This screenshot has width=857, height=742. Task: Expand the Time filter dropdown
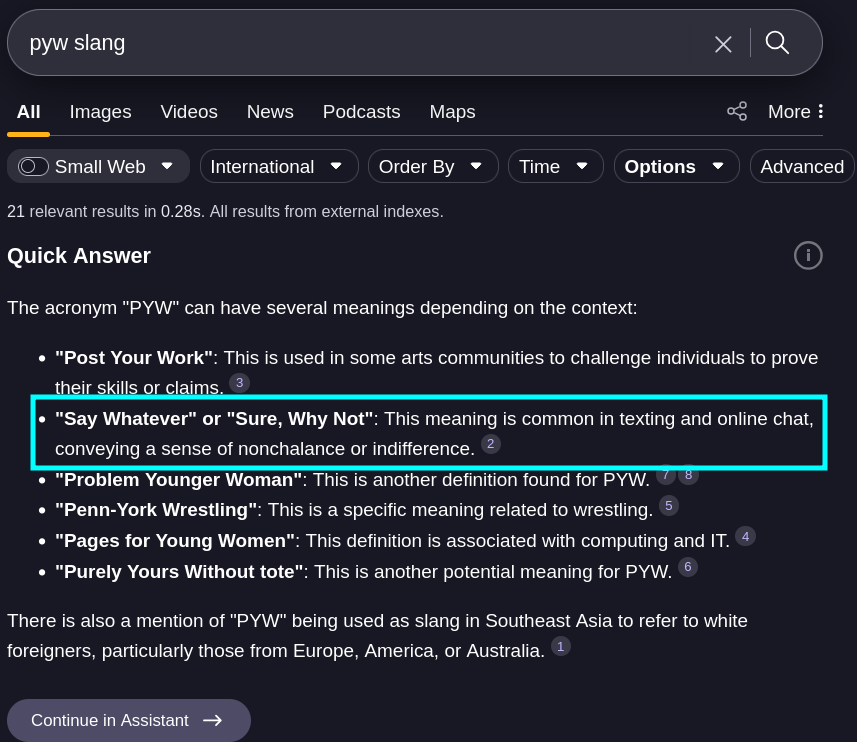(555, 166)
